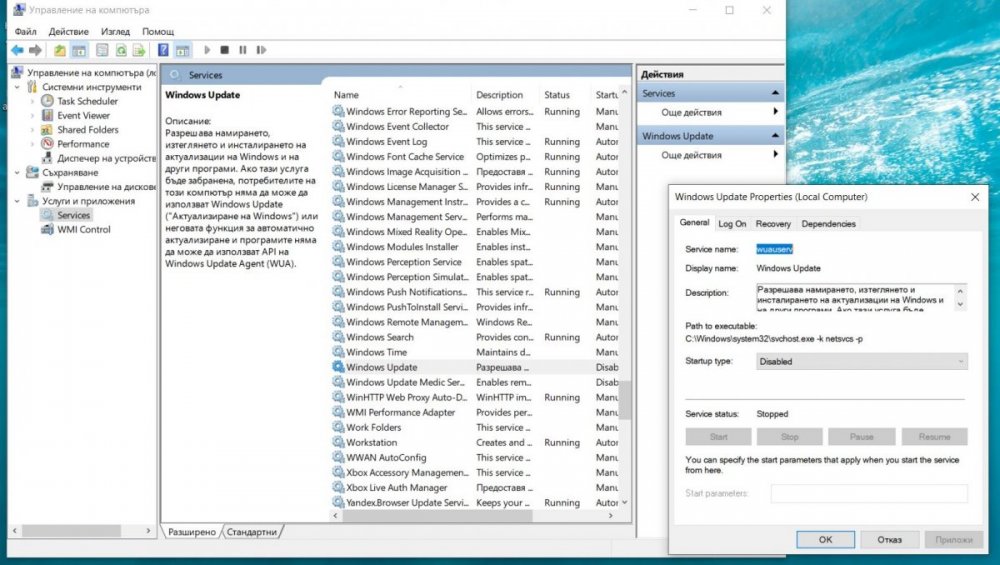Viewport: 1000px width, 565px height.
Task: Click the Start service button
Action: click(x=718, y=437)
